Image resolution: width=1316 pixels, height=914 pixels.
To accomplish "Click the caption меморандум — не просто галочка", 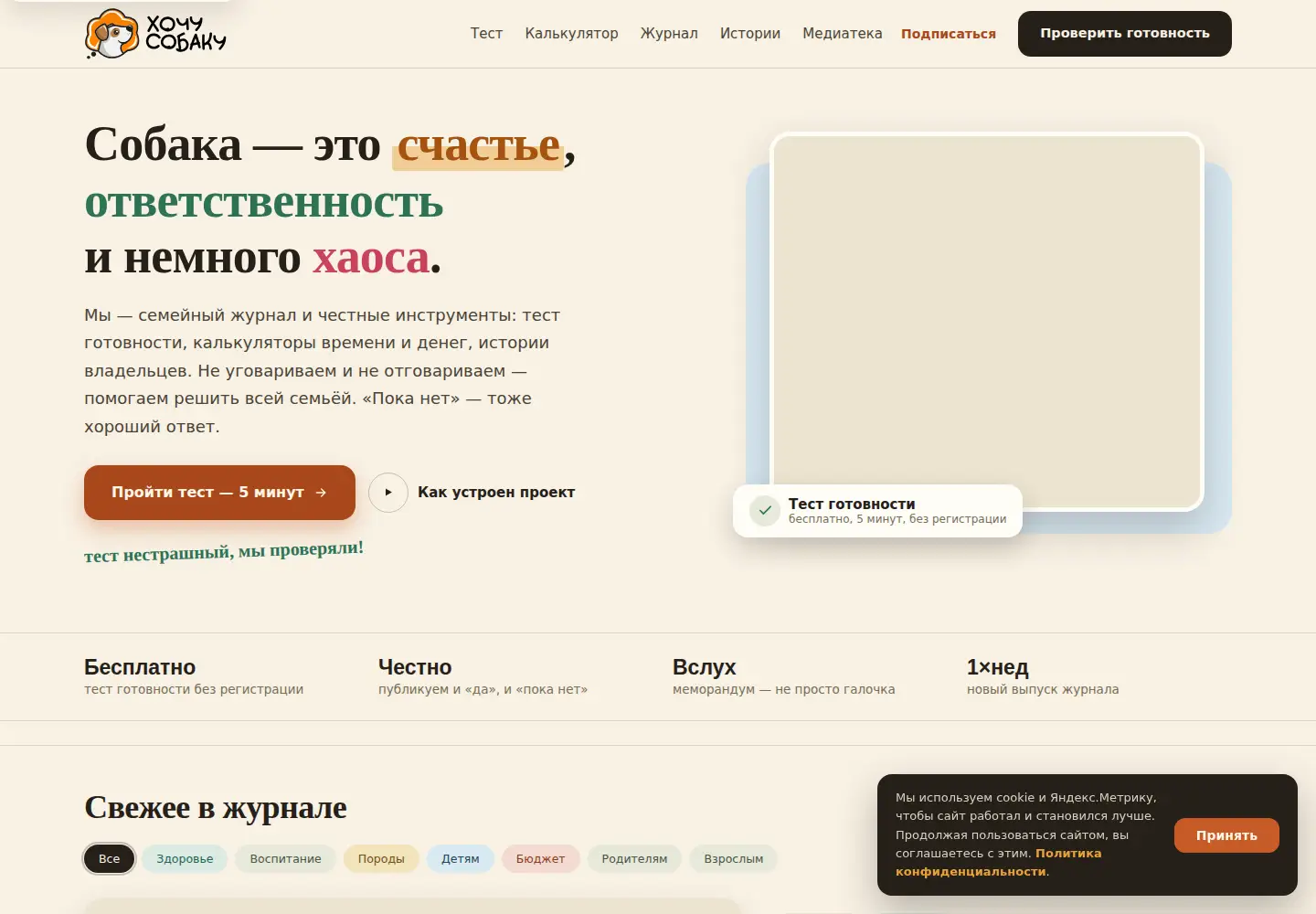I will pyautogui.click(x=784, y=689).
